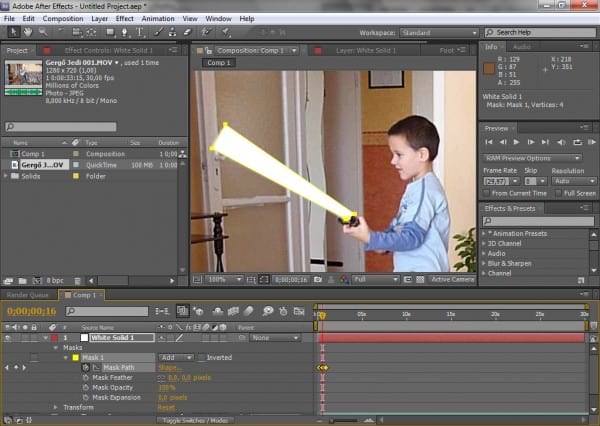The image size is (600, 426).
Task: Click the Mask Feather stopwatch icon
Action: [85, 378]
